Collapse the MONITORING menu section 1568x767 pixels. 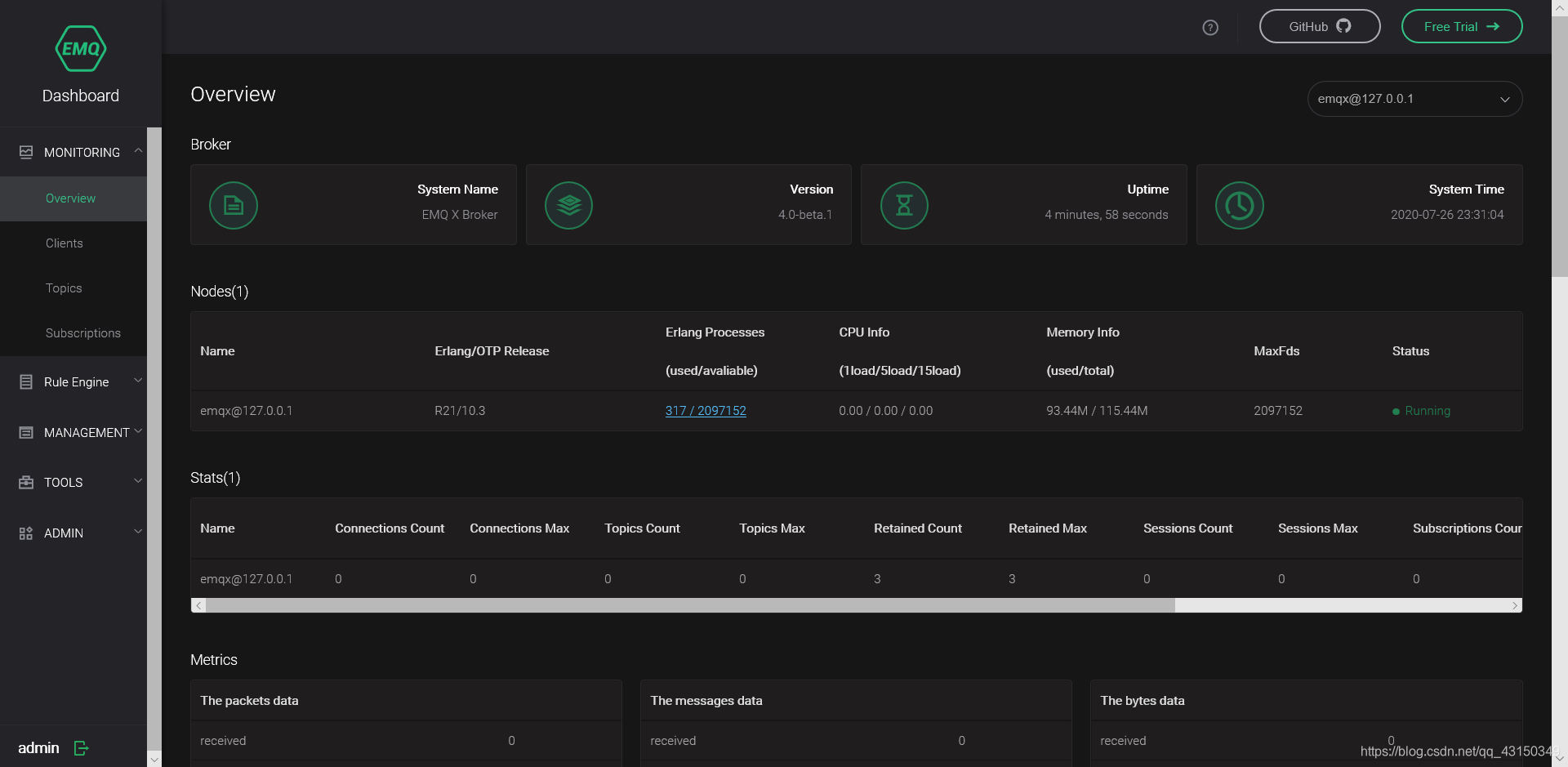click(x=138, y=151)
